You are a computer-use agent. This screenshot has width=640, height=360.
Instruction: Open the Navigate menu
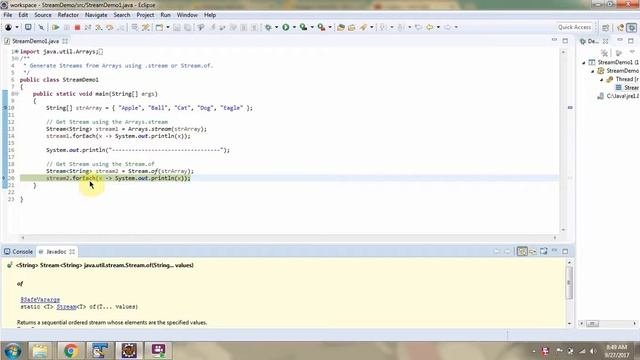click(x=96, y=15)
